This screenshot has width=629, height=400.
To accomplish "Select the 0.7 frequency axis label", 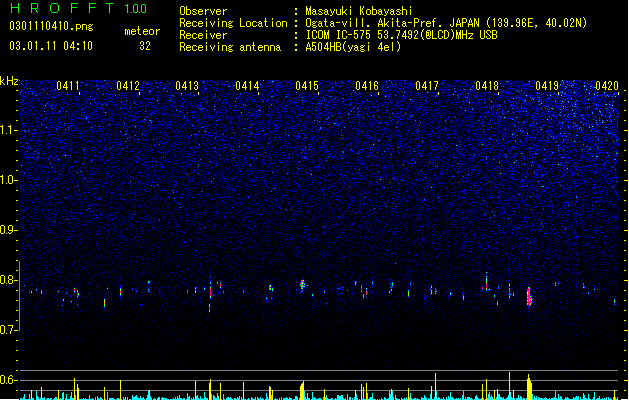I will 8,330.
